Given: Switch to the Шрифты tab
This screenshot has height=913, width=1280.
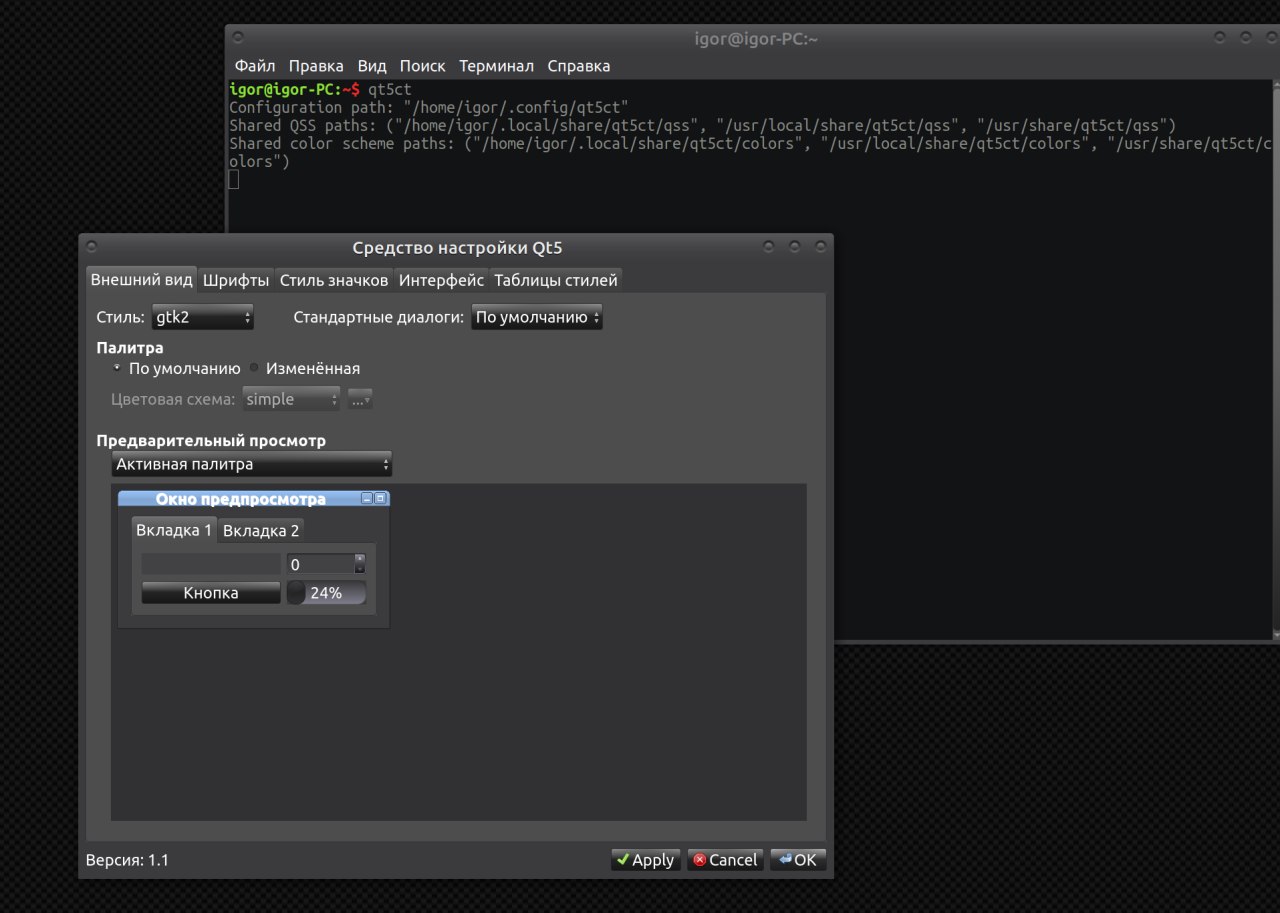Looking at the screenshot, I should (236, 281).
